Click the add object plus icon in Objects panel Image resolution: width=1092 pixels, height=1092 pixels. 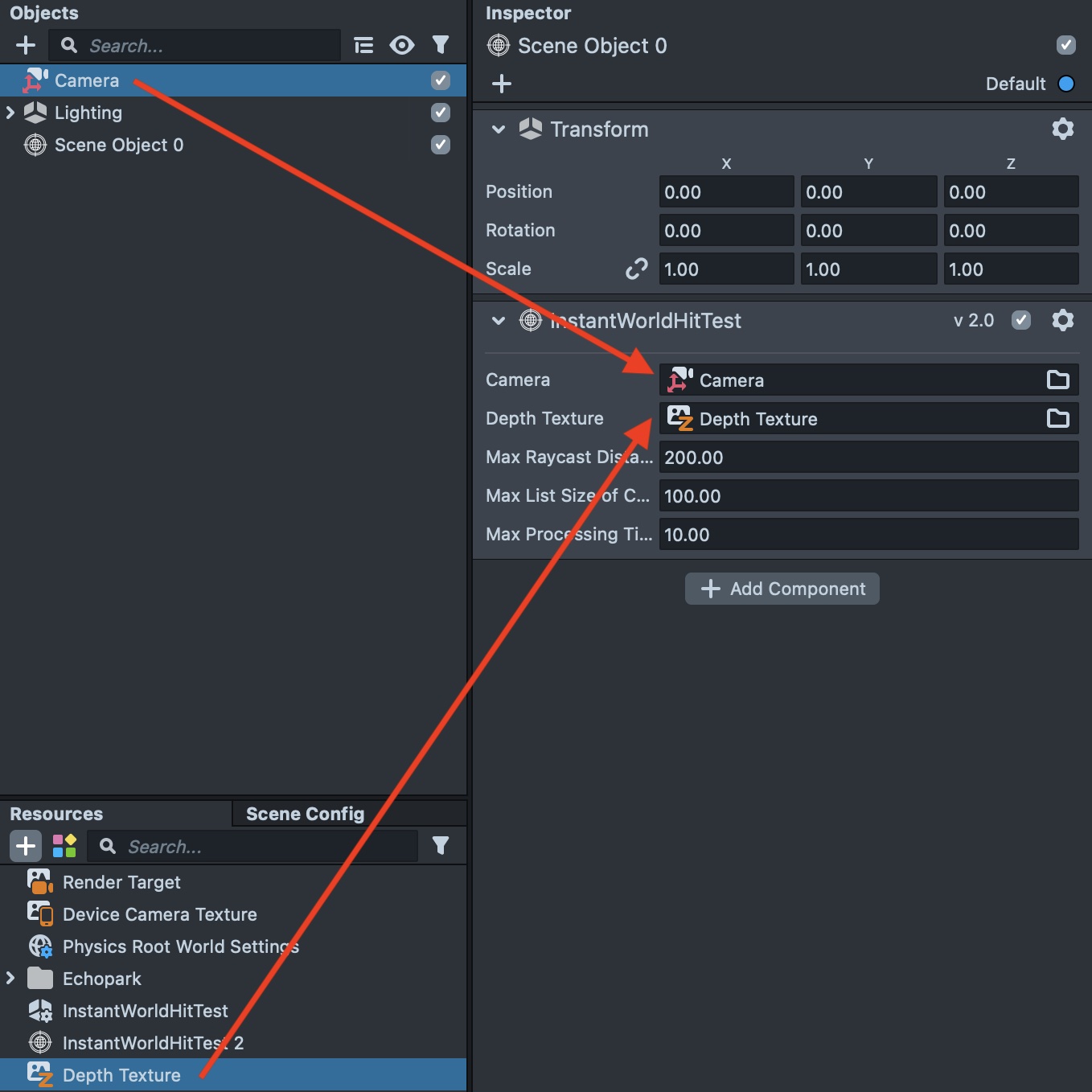[26, 45]
